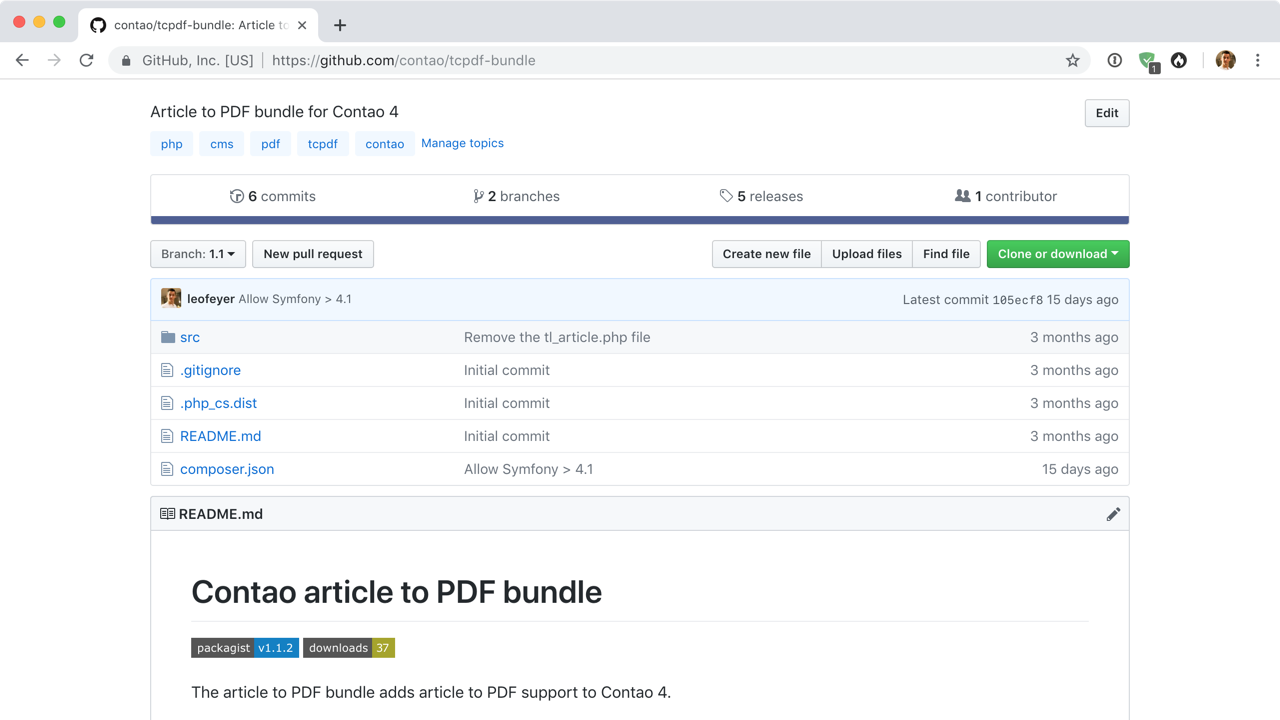Click the browser back arrow
The image size is (1280, 720).
22,60
